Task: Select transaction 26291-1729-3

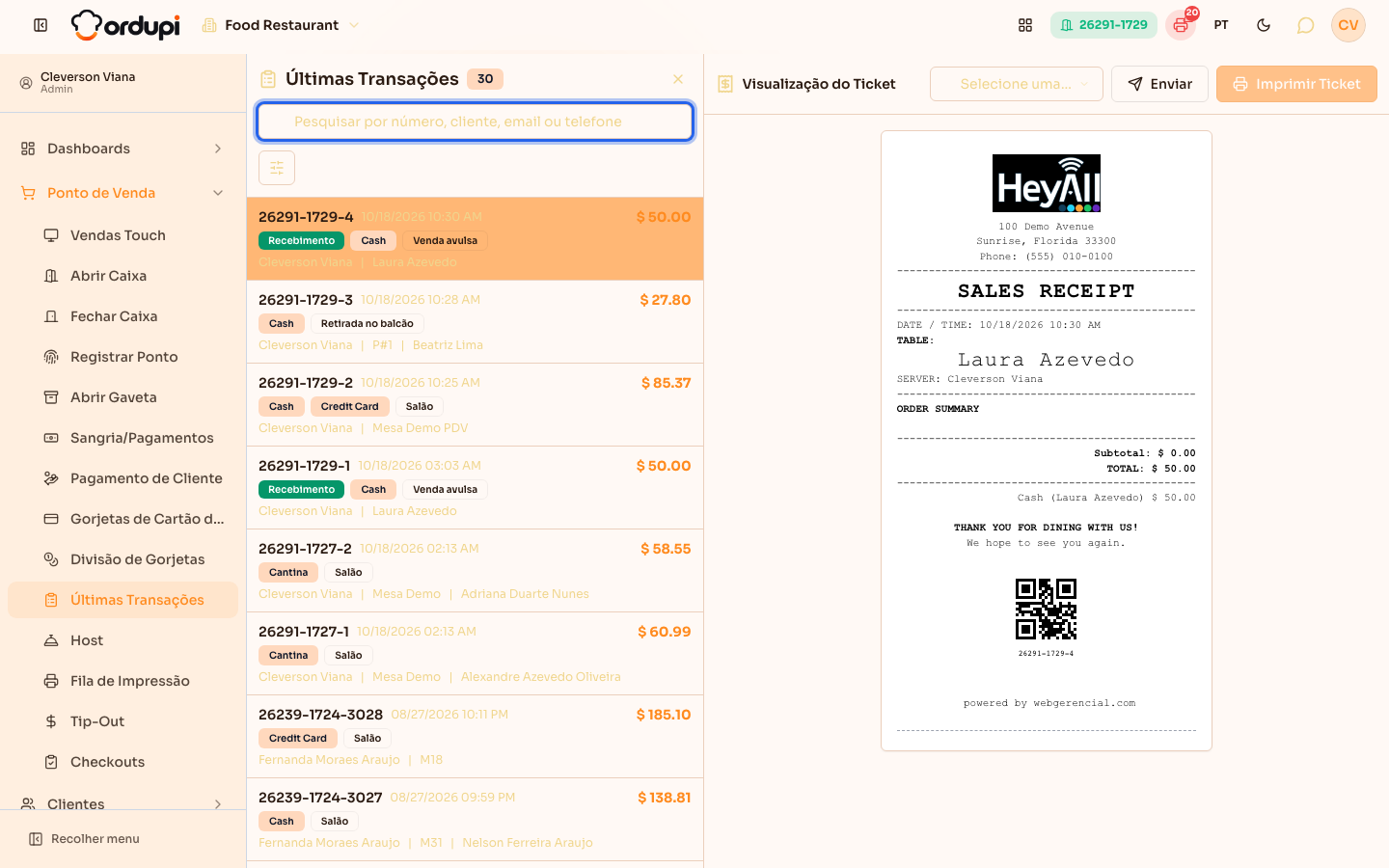Action: 475,322
